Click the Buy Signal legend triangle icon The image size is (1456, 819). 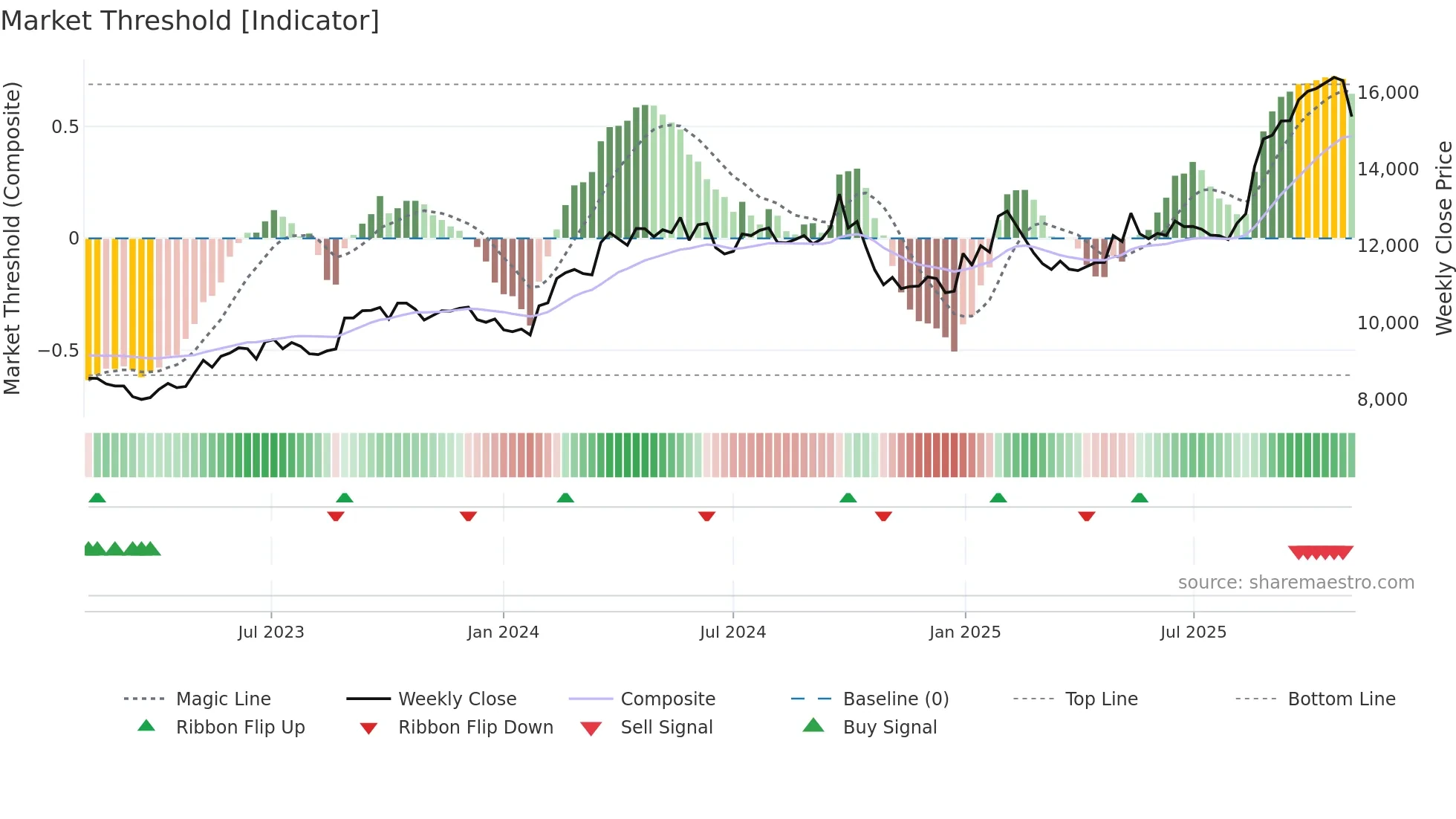pyautogui.click(x=813, y=725)
